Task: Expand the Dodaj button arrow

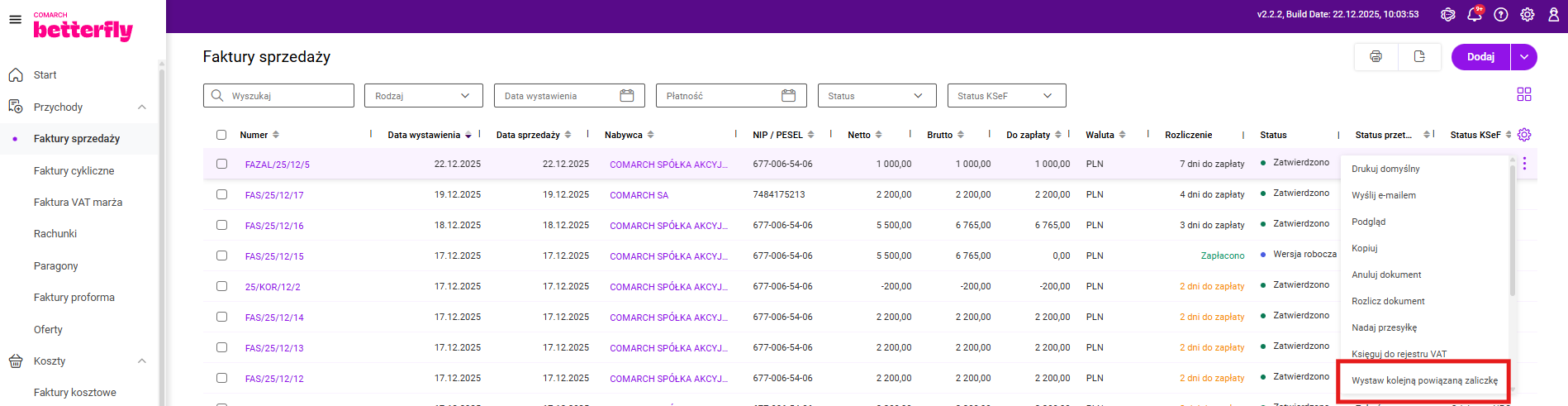Action: (x=1524, y=57)
